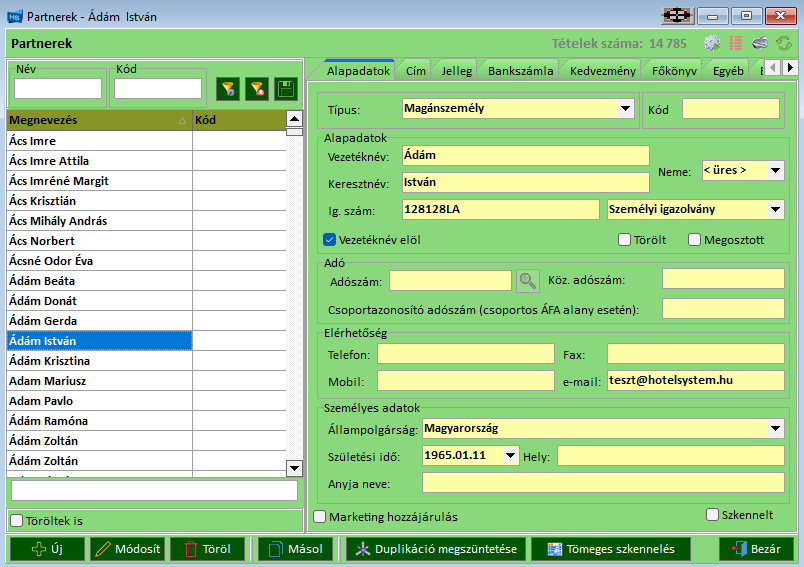Open the Jelleg tab

pyautogui.click(x=456, y=71)
